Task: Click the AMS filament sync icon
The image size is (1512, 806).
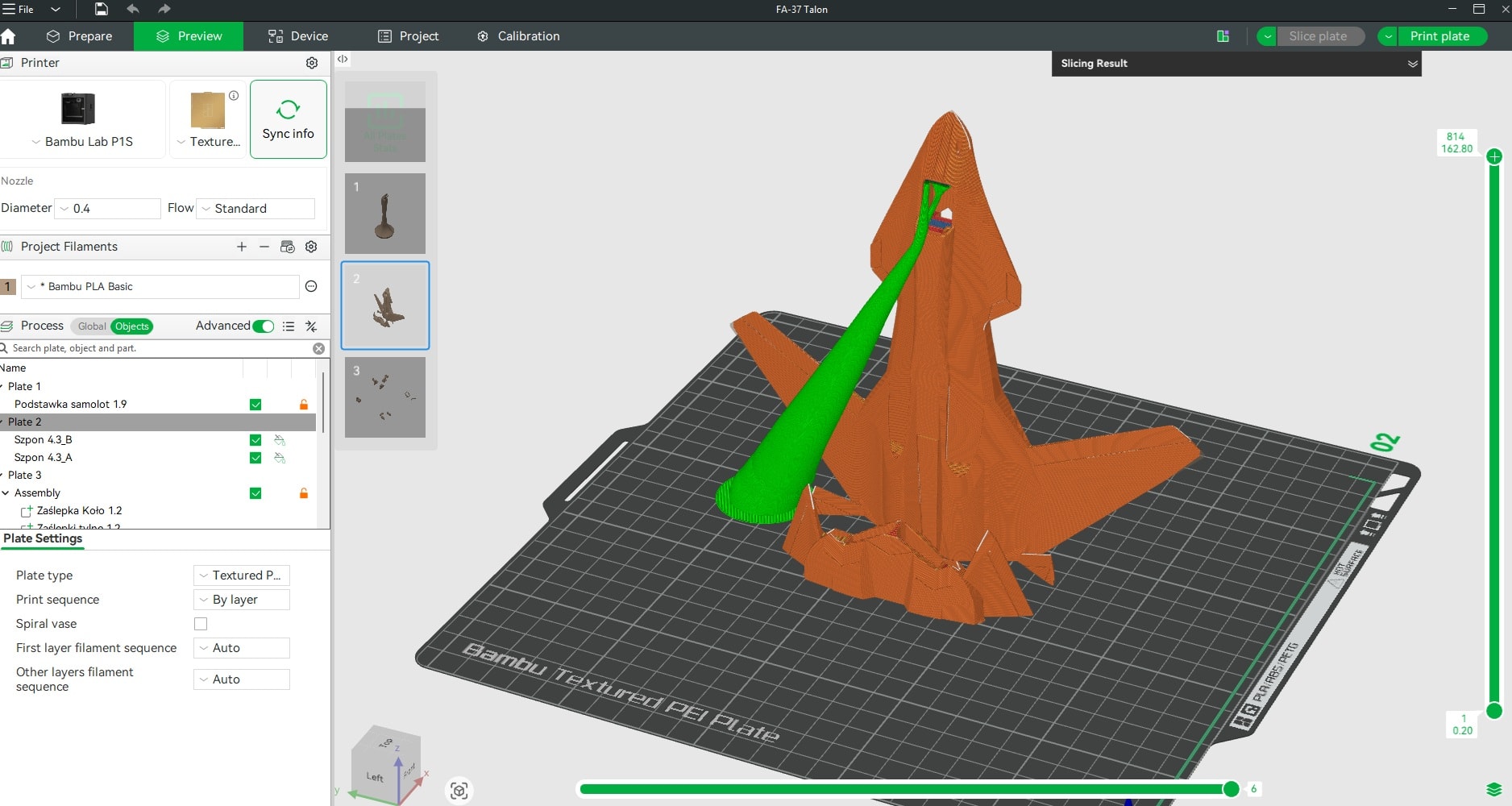Action: (288, 247)
